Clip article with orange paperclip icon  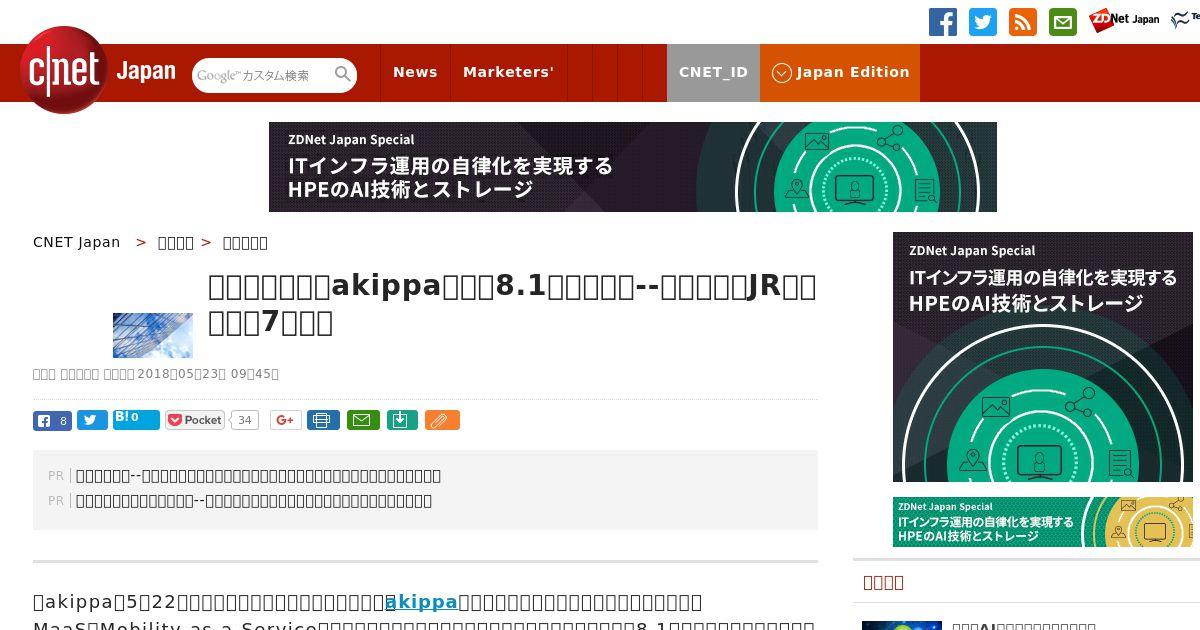click(x=442, y=420)
